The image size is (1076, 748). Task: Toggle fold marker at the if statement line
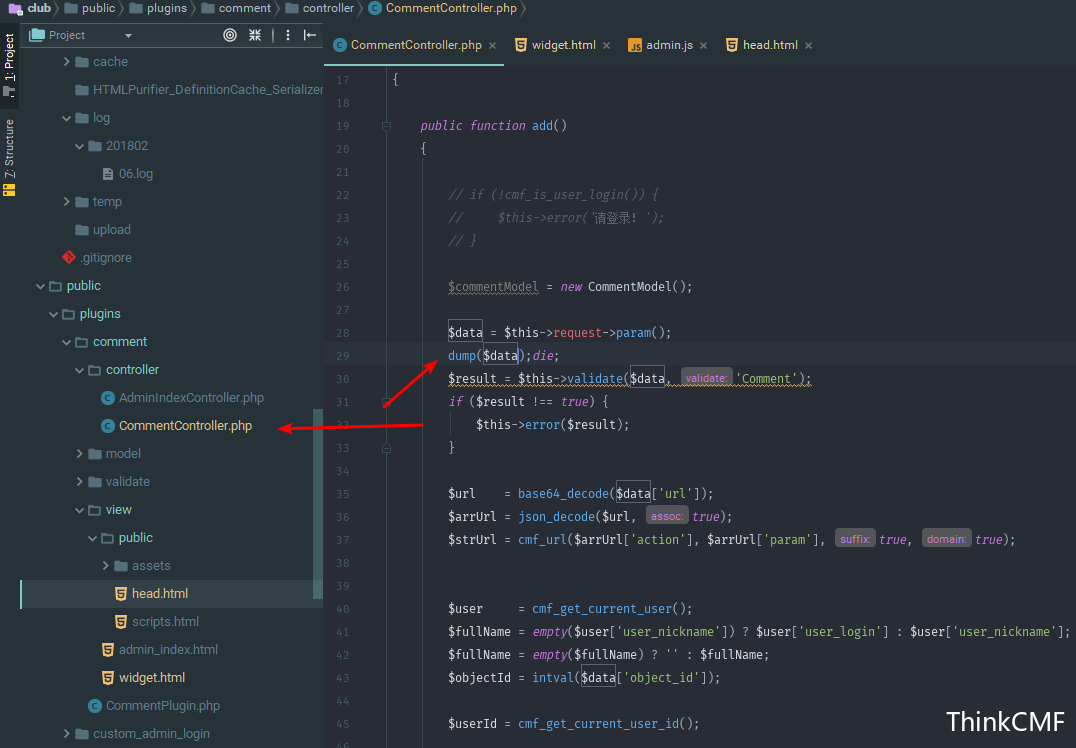click(x=386, y=402)
